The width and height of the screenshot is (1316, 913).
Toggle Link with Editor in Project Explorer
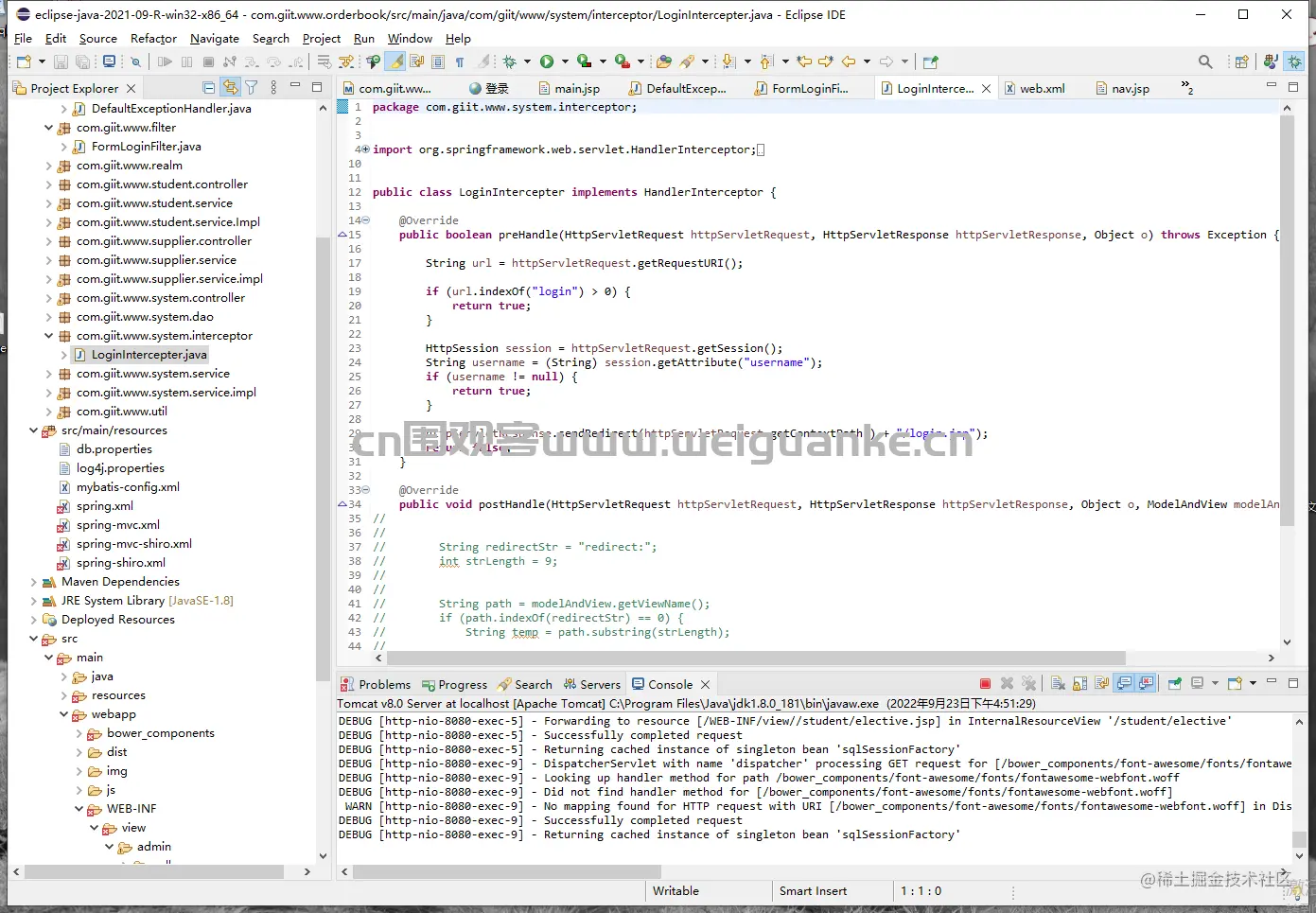(x=230, y=88)
